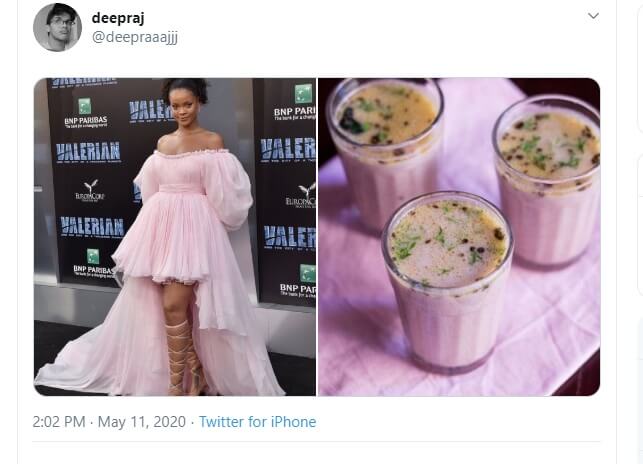
Task: Click the 2:02 PM tweet time
Action: (59, 422)
